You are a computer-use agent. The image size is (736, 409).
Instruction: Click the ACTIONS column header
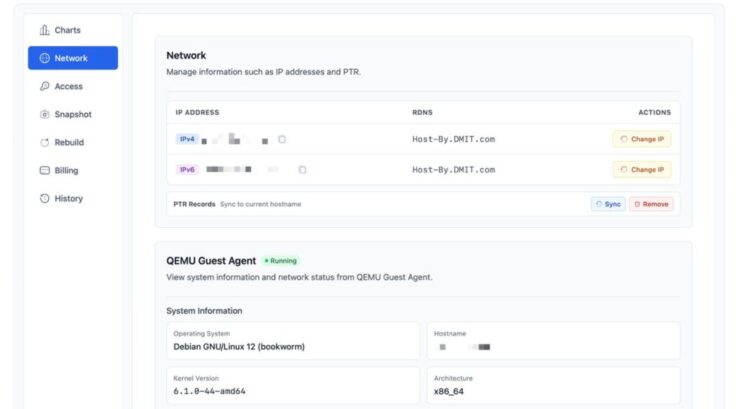654,113
